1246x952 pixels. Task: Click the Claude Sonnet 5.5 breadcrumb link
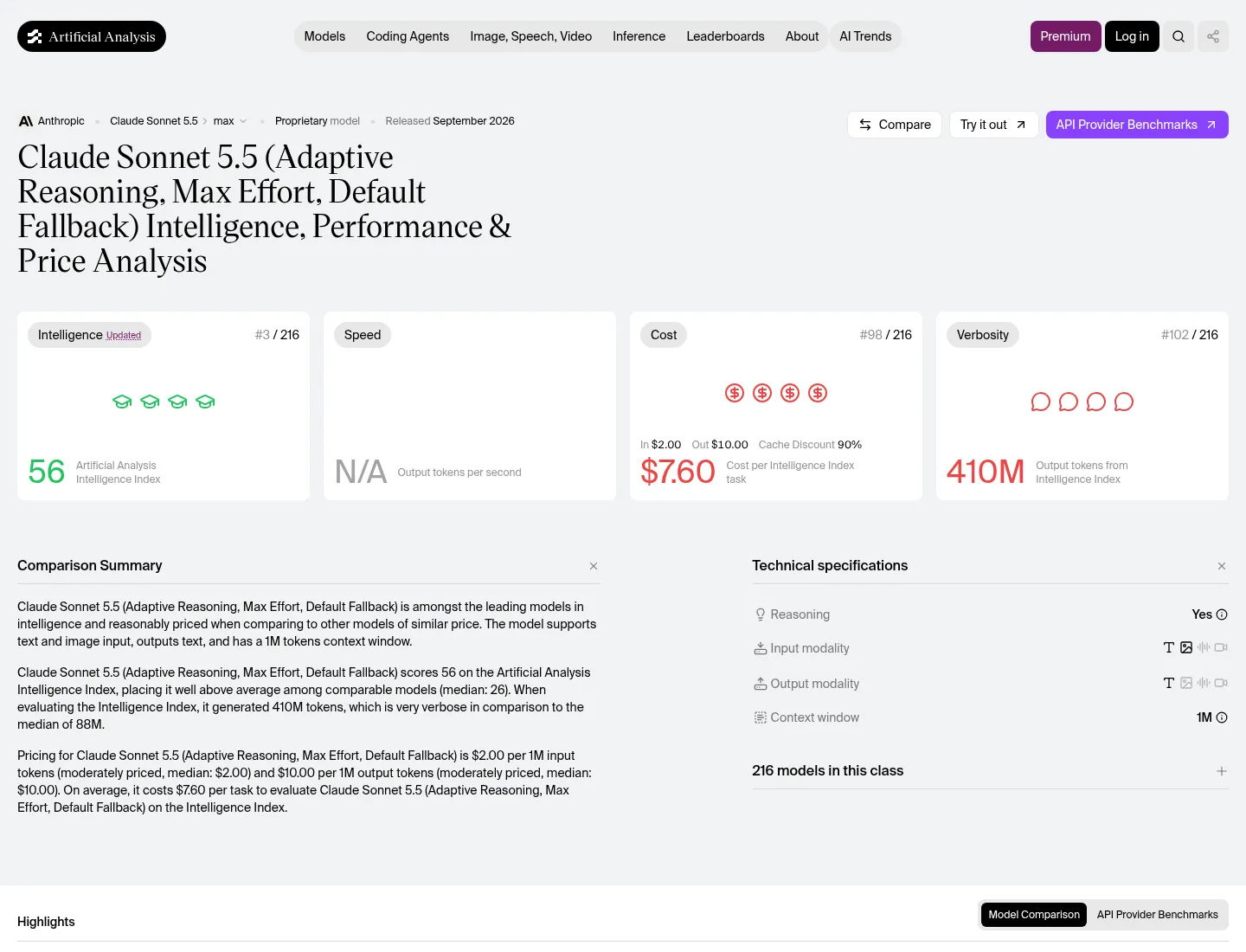pyautogui.click(x=154, y=121)
